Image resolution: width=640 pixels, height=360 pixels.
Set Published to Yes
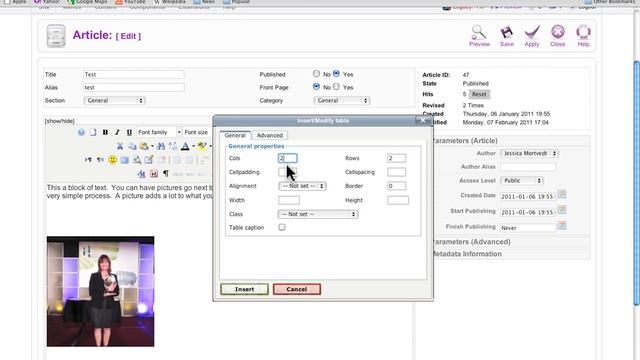click(336, 74)
